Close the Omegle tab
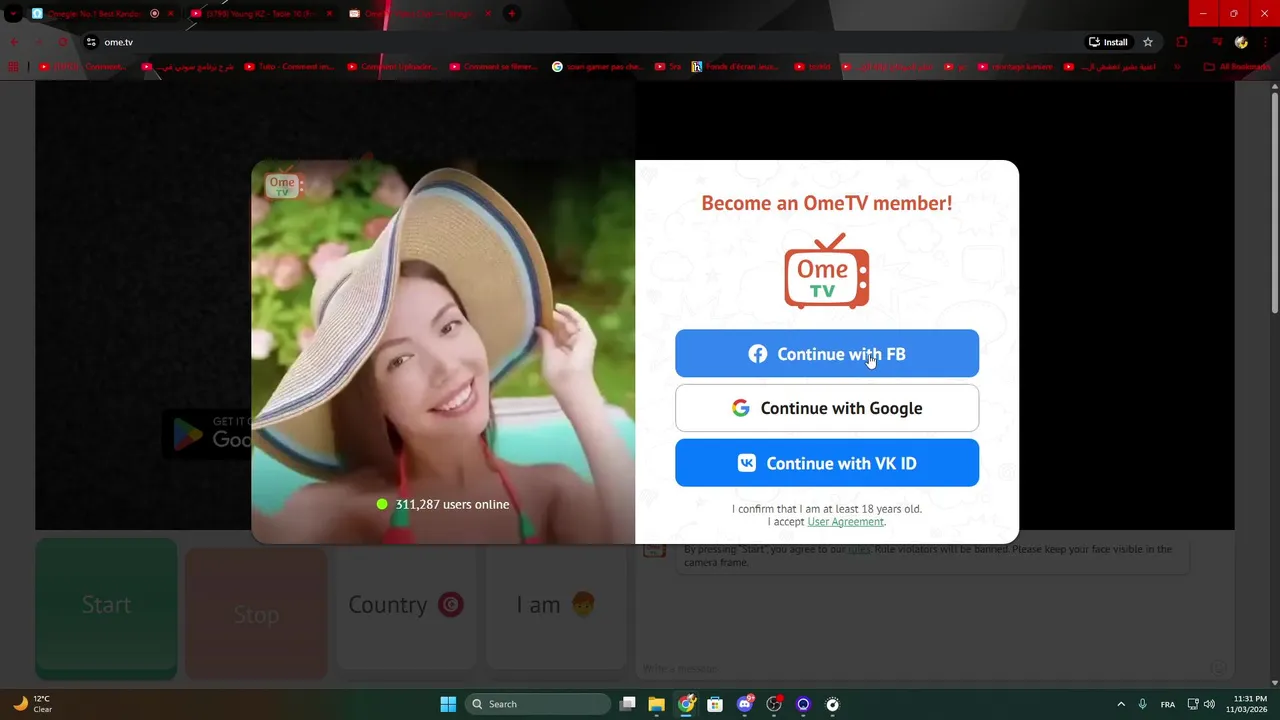 (x=172, y=14)
